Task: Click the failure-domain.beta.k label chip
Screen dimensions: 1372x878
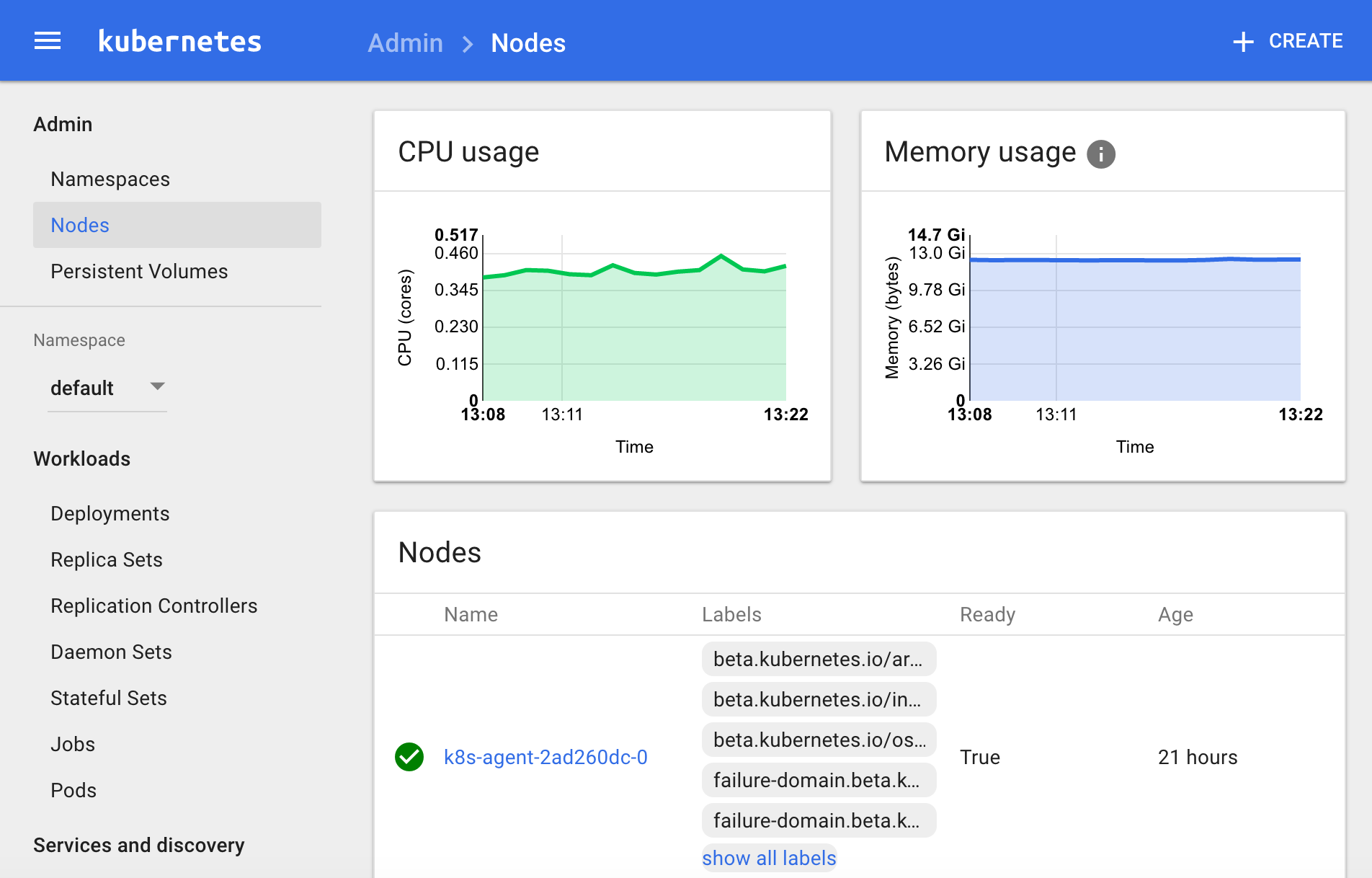Action: tap(819, 780)
